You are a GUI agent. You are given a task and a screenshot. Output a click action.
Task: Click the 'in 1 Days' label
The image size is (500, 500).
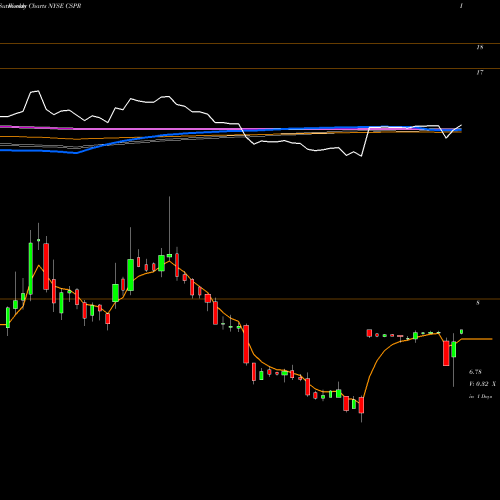480,397
